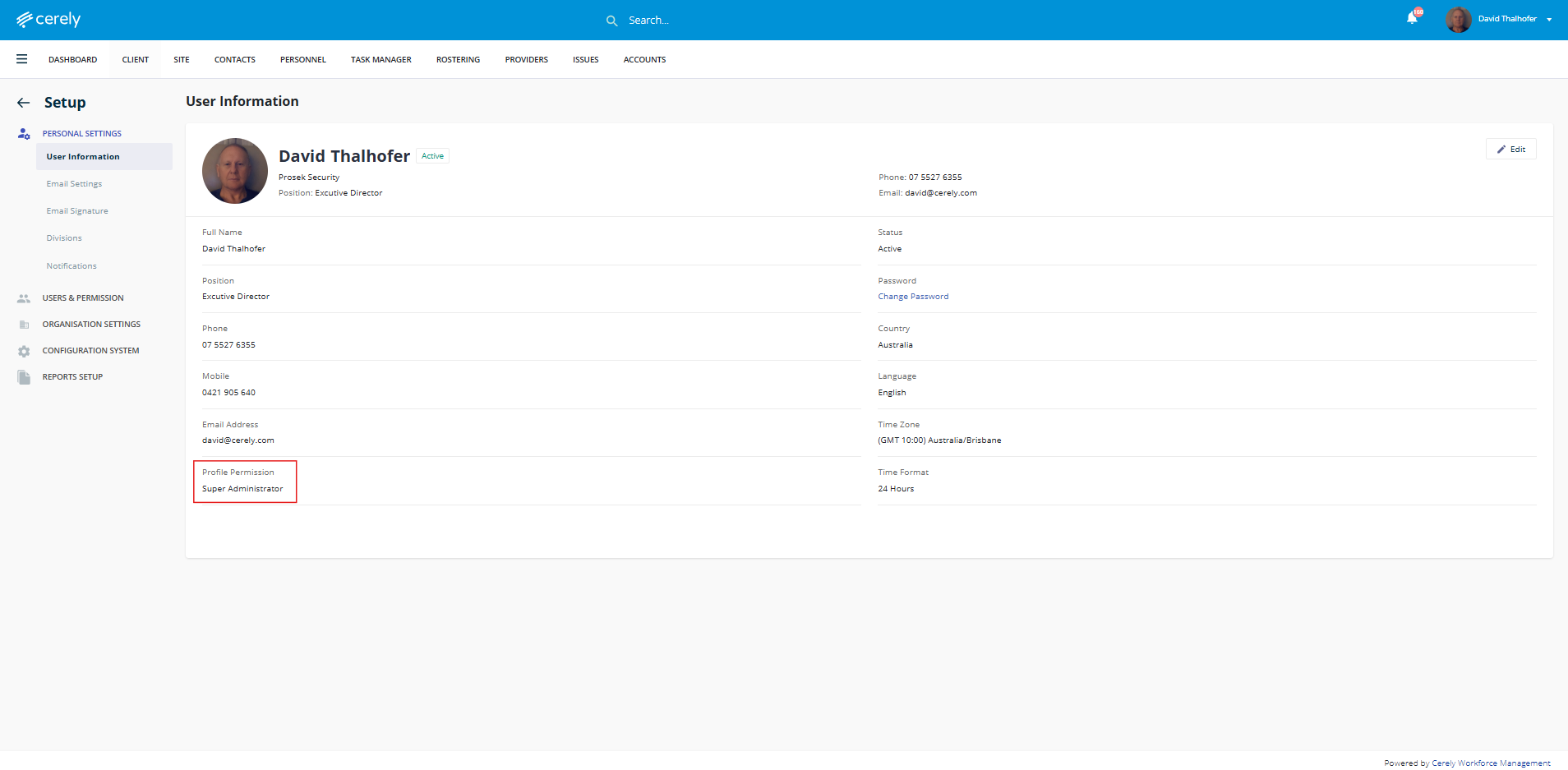Click the Users & Permission people icon
This screenshot has width=1568, height=770.
tap(24, 298)
